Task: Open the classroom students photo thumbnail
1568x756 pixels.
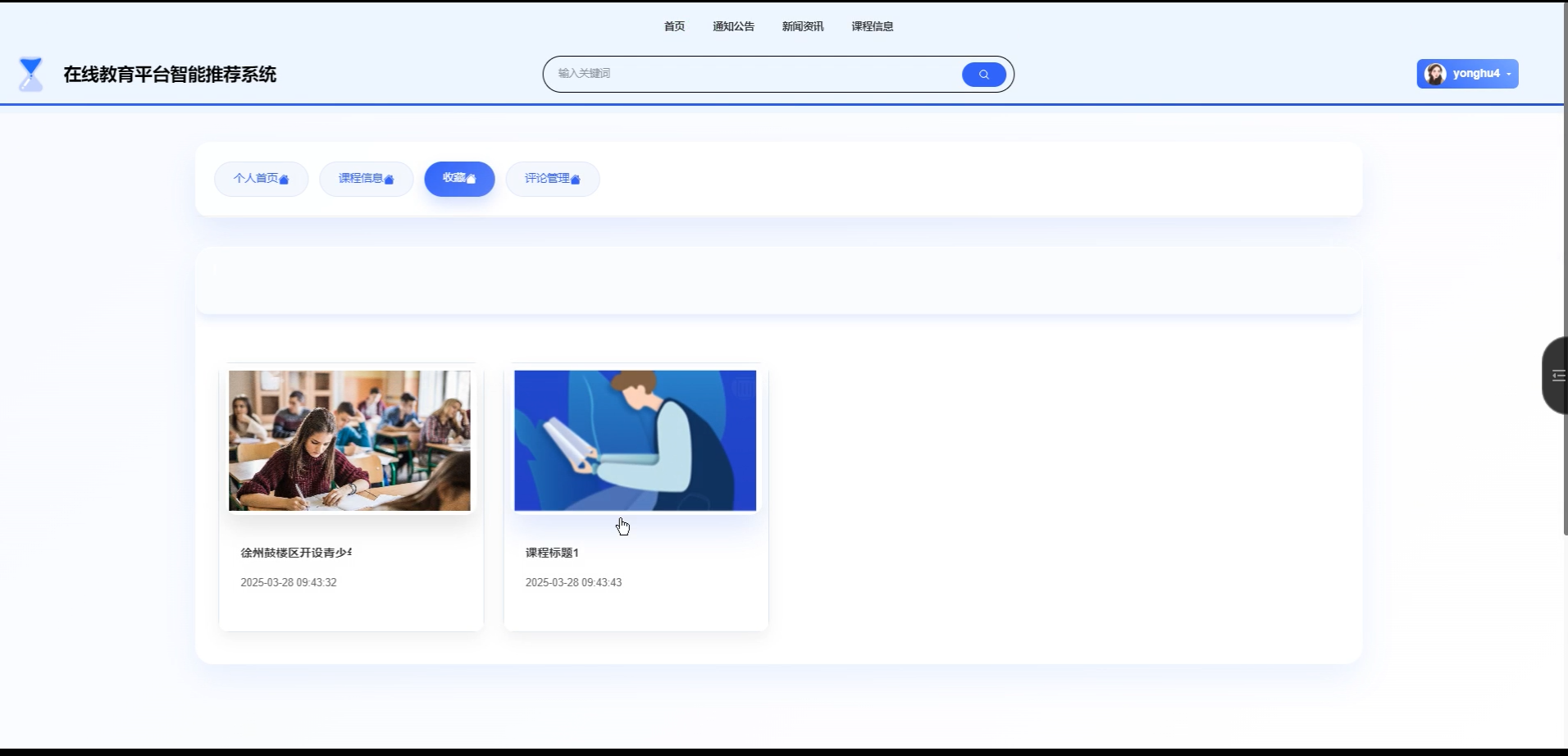Action: pyautogui.click(x=349, y=440)
